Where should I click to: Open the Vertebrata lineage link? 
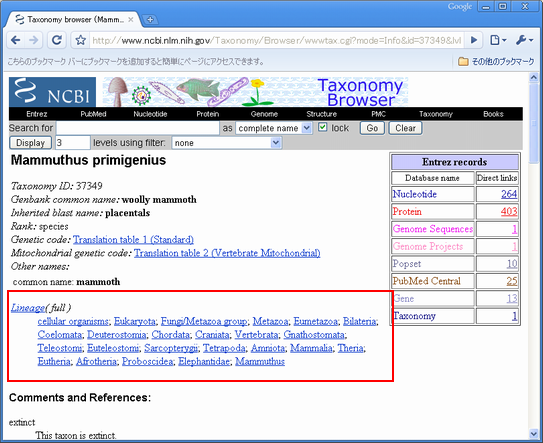(x=256, y=335)
